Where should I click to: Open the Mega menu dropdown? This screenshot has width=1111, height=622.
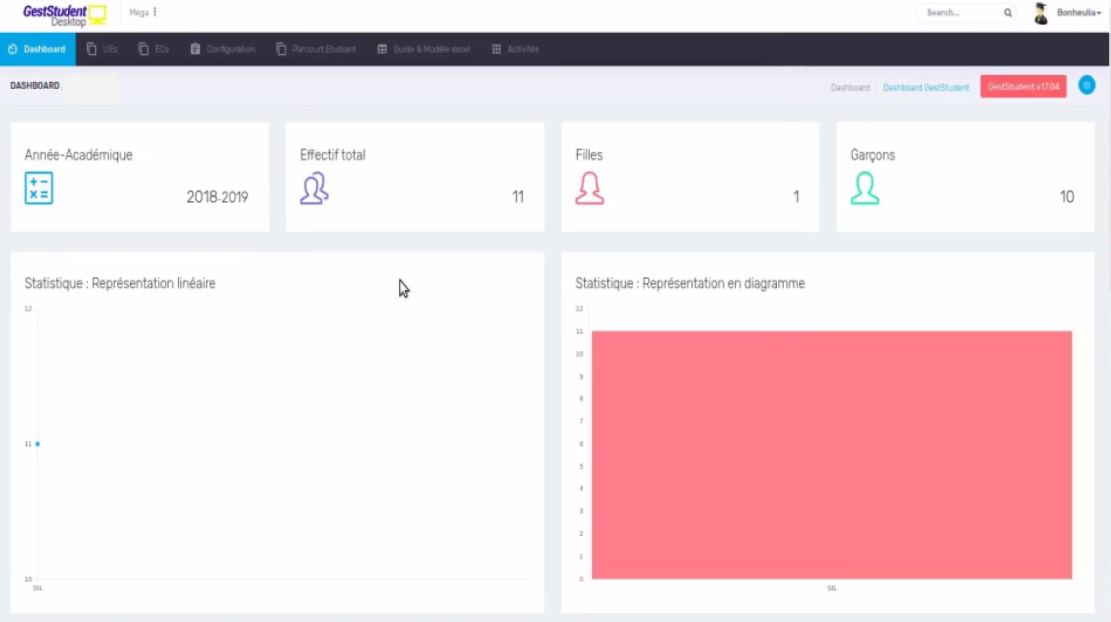(x=143, y=13)
